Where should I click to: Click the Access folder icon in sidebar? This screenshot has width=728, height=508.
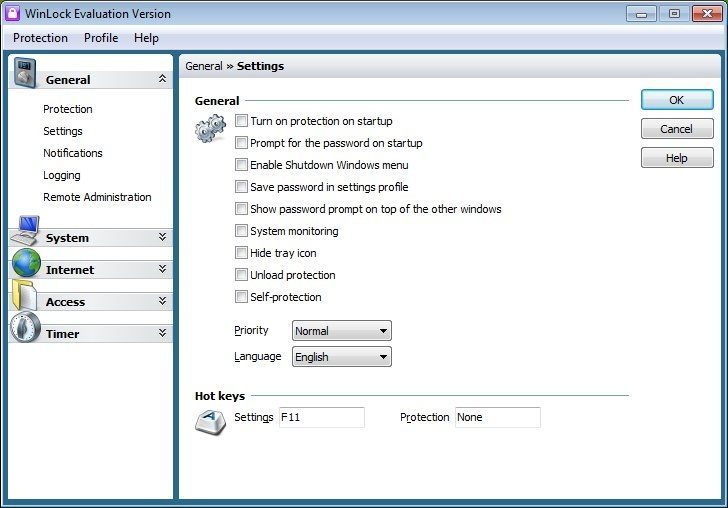[x=24, y=294]
